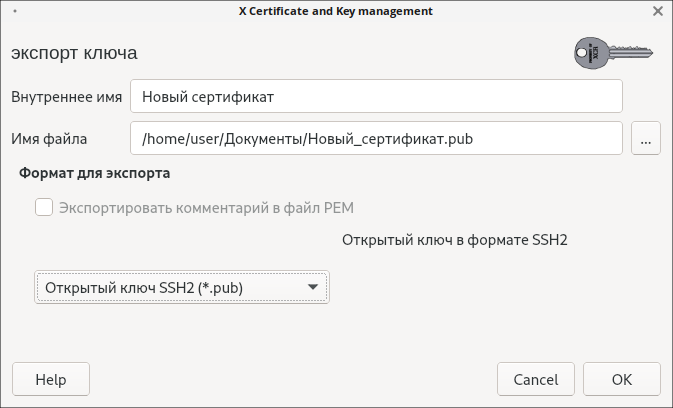
Task: Click the export format dropdown arrow
Action: click(313, 288)
